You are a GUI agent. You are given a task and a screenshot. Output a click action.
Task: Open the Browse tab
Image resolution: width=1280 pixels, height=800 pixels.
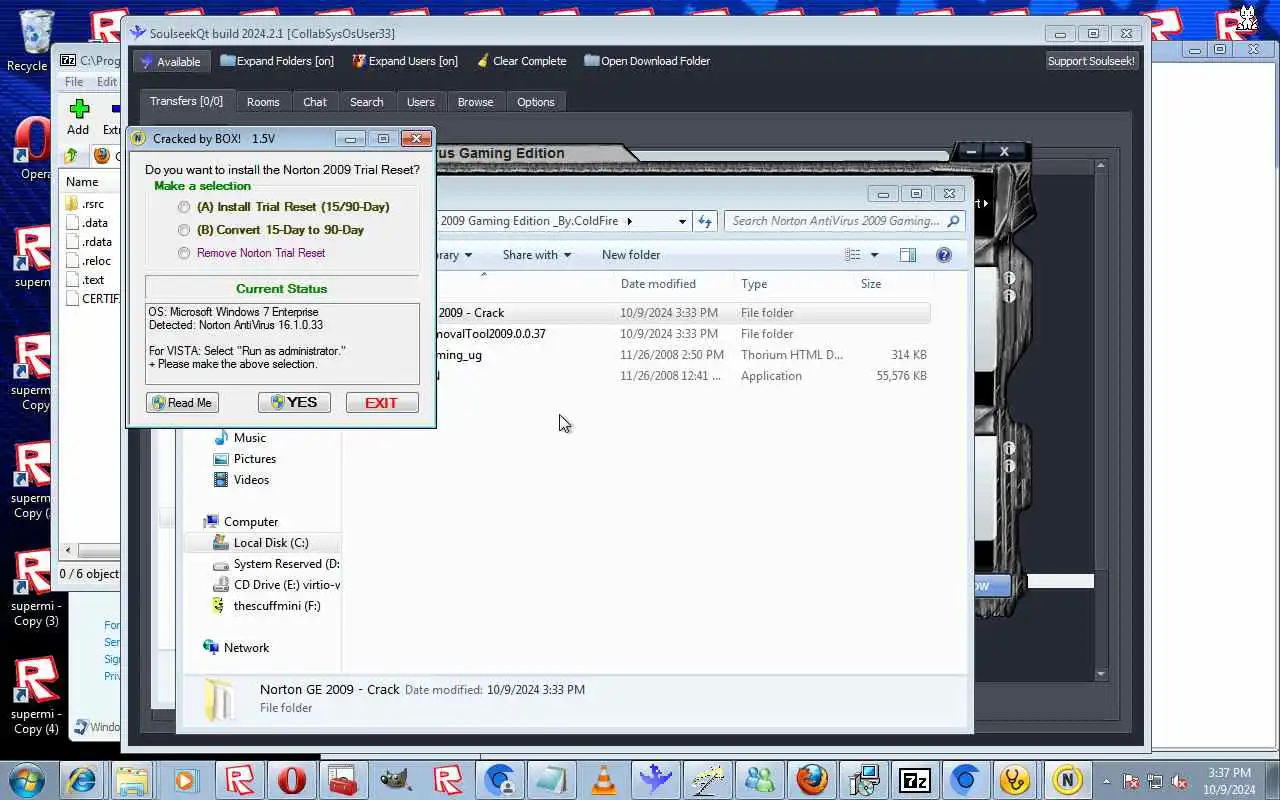[x=475, y=102]
